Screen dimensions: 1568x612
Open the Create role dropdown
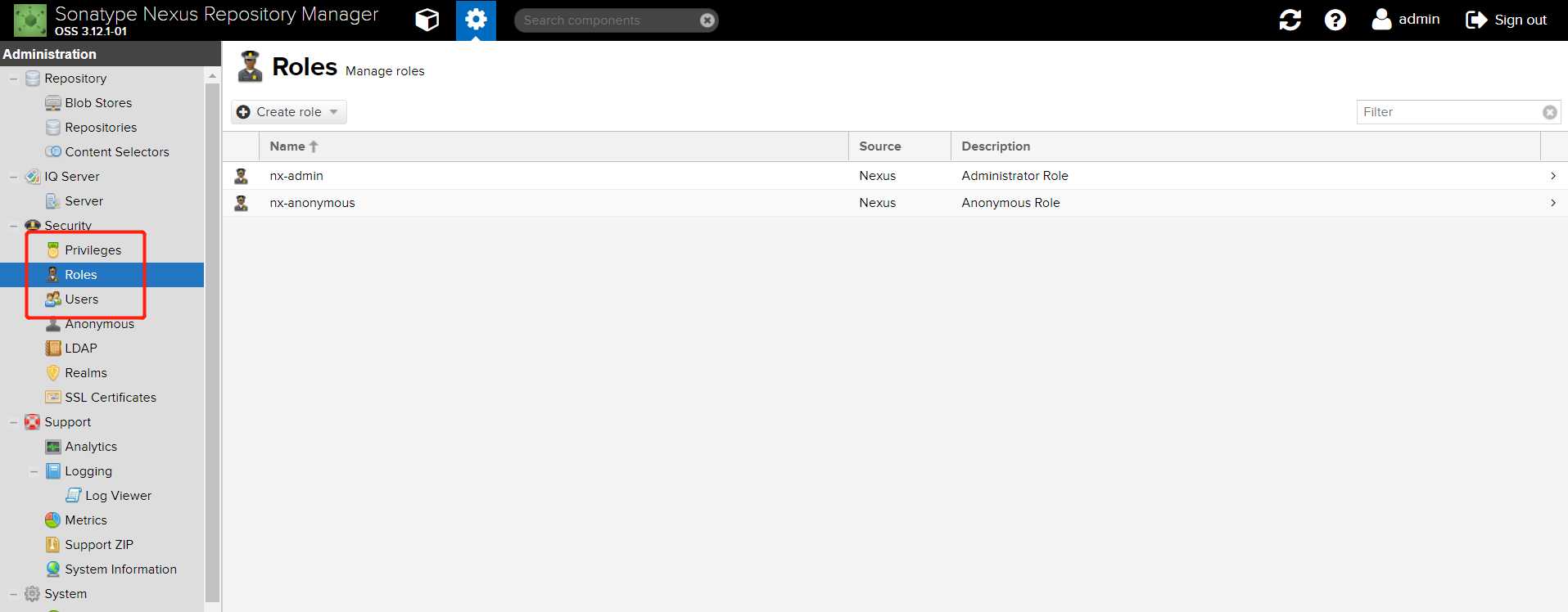tap(289, 112)
